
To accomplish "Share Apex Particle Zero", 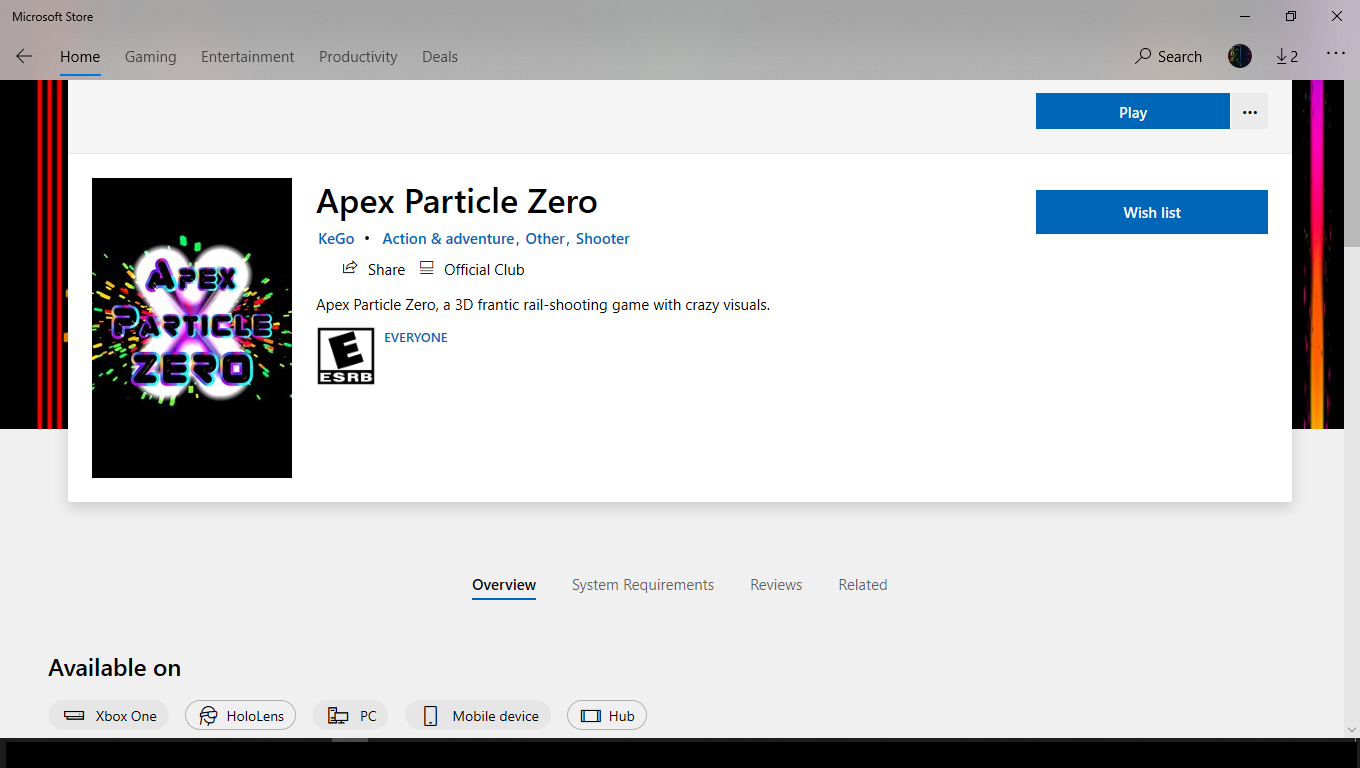I will coord(374,269).
